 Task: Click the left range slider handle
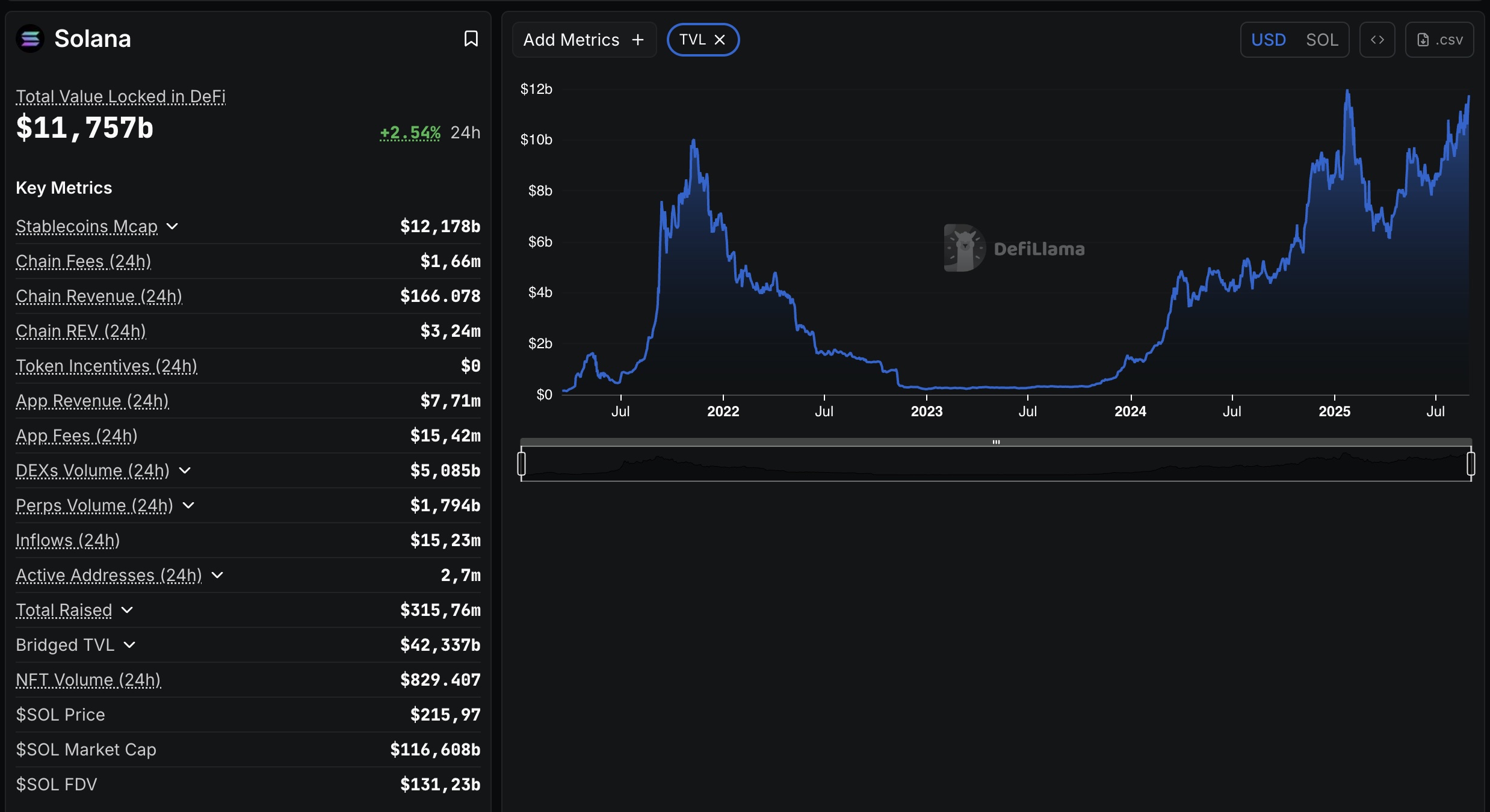522,464
